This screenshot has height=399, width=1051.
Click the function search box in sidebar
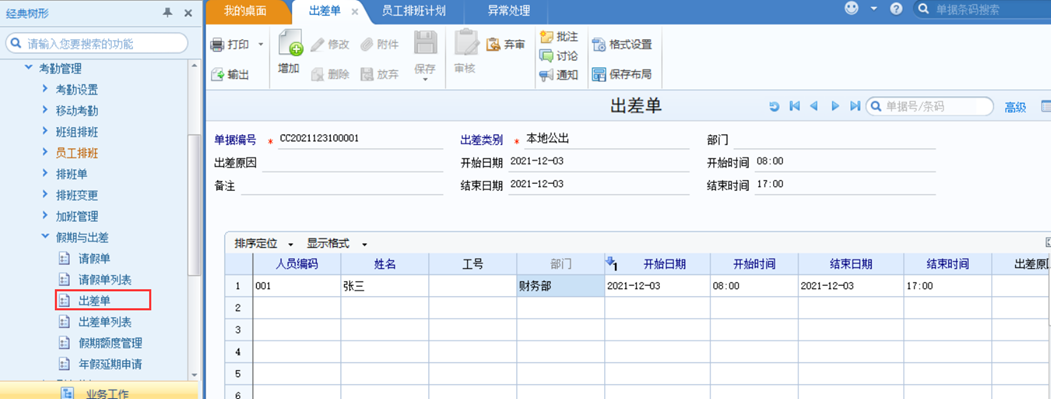point(97,44)
